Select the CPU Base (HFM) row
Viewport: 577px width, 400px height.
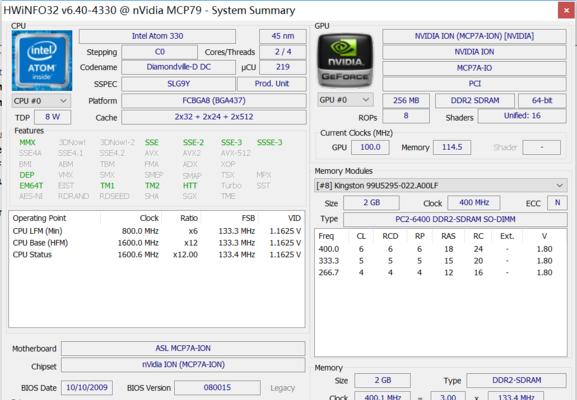[x=157, y=243]
